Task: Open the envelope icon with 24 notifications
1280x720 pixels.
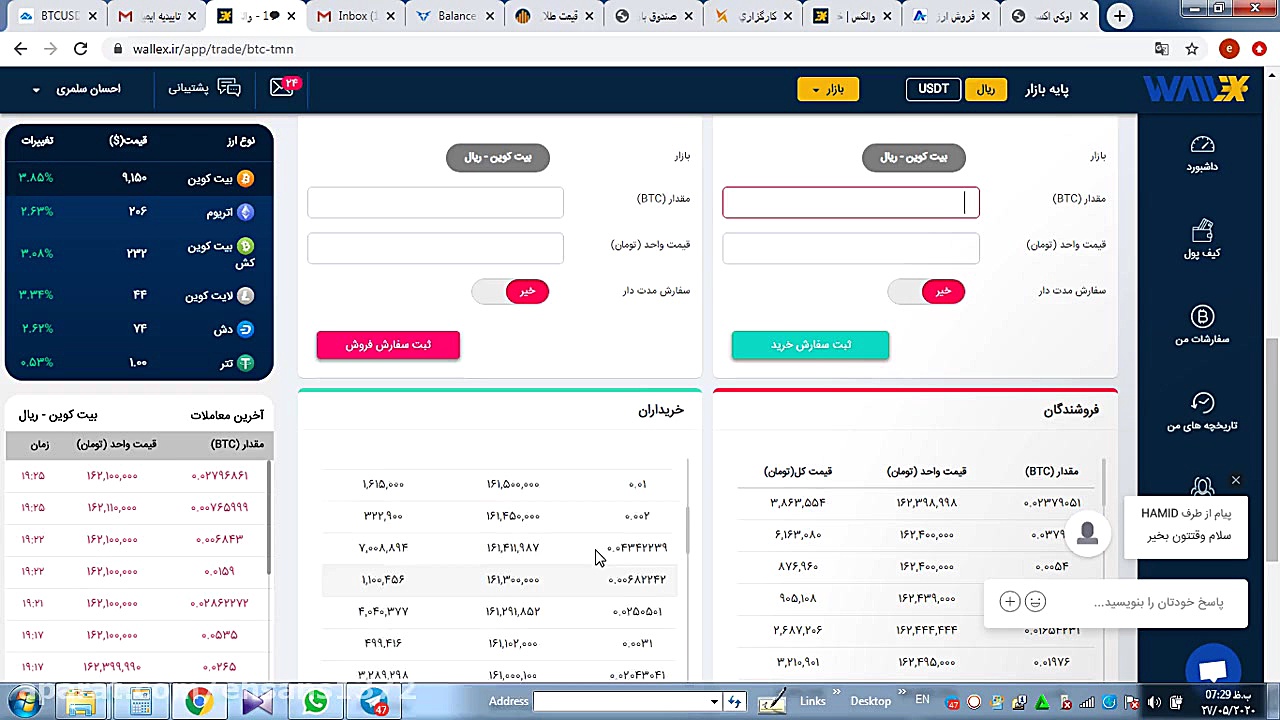Action: (283, 88)
